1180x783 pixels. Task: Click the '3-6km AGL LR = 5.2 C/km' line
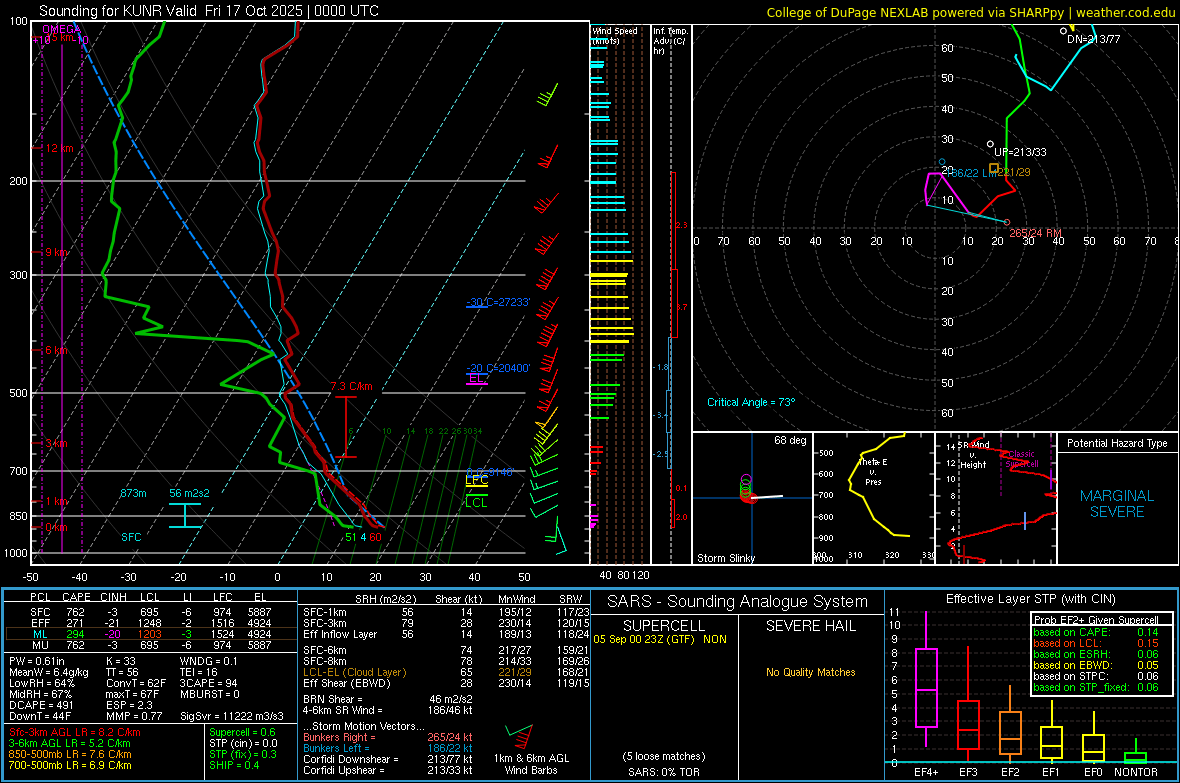[x=69, y=743]
